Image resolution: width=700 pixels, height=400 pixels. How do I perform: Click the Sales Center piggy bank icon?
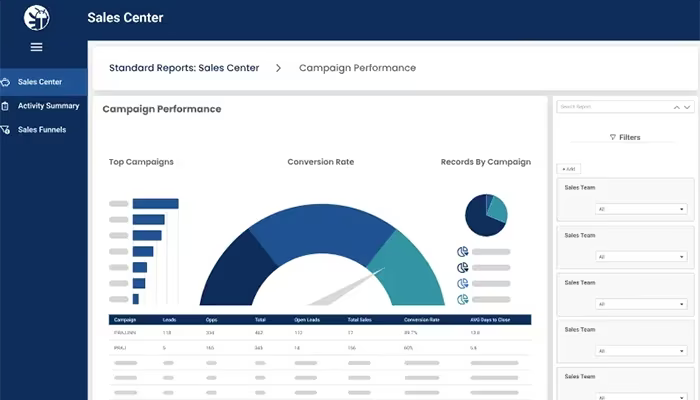5,82
